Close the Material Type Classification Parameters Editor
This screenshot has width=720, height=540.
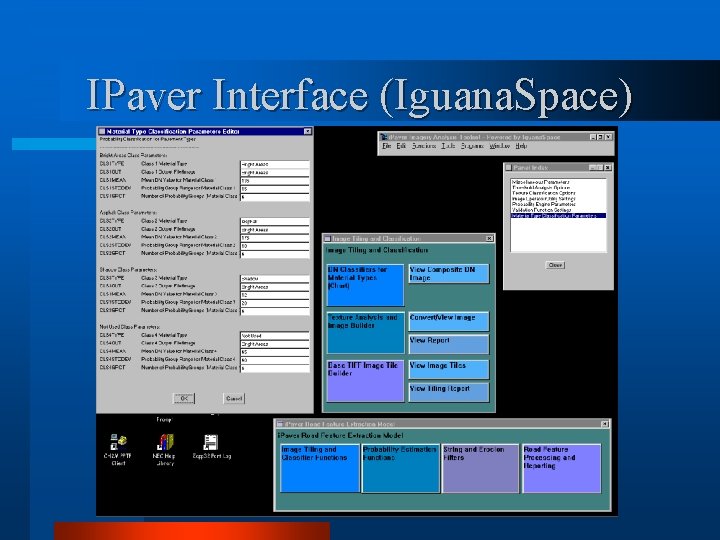tap(307, 131)
